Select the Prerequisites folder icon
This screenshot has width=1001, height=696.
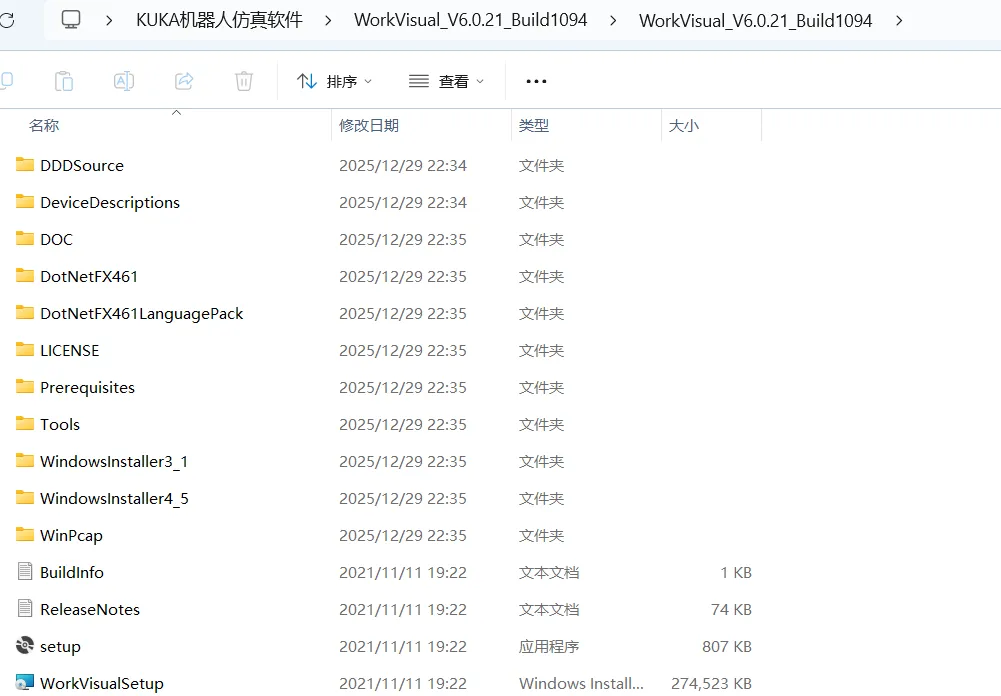(25, 387)
